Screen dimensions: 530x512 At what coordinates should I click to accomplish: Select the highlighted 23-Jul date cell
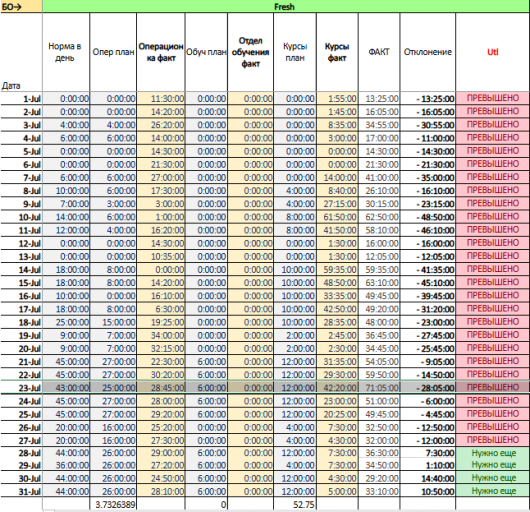point(21,388)
